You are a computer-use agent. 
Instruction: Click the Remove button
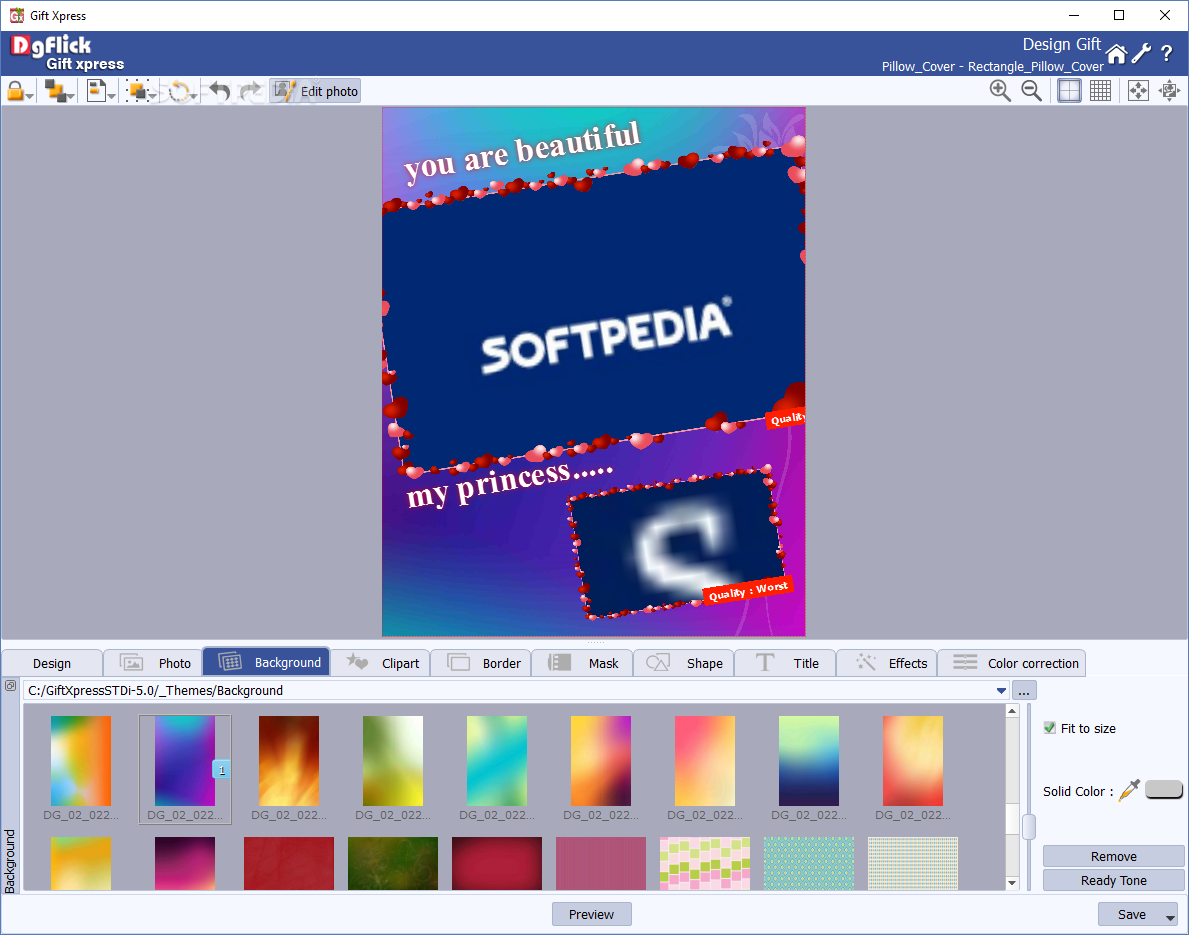(1113, 856)
